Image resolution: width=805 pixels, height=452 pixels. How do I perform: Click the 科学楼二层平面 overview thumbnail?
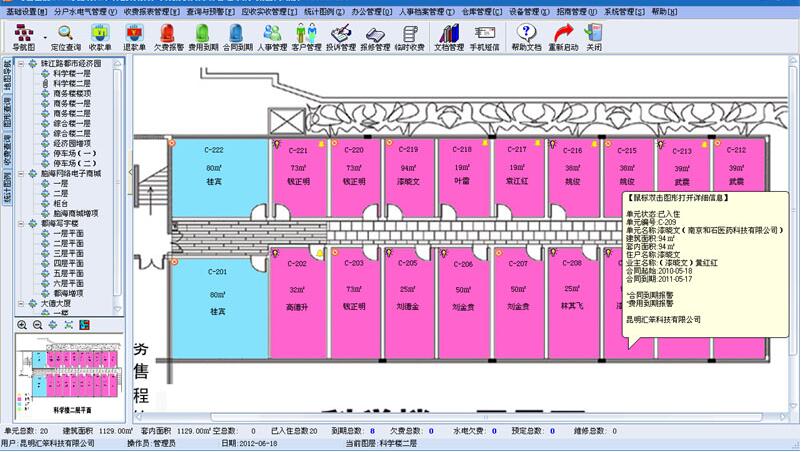pos(70,378)
